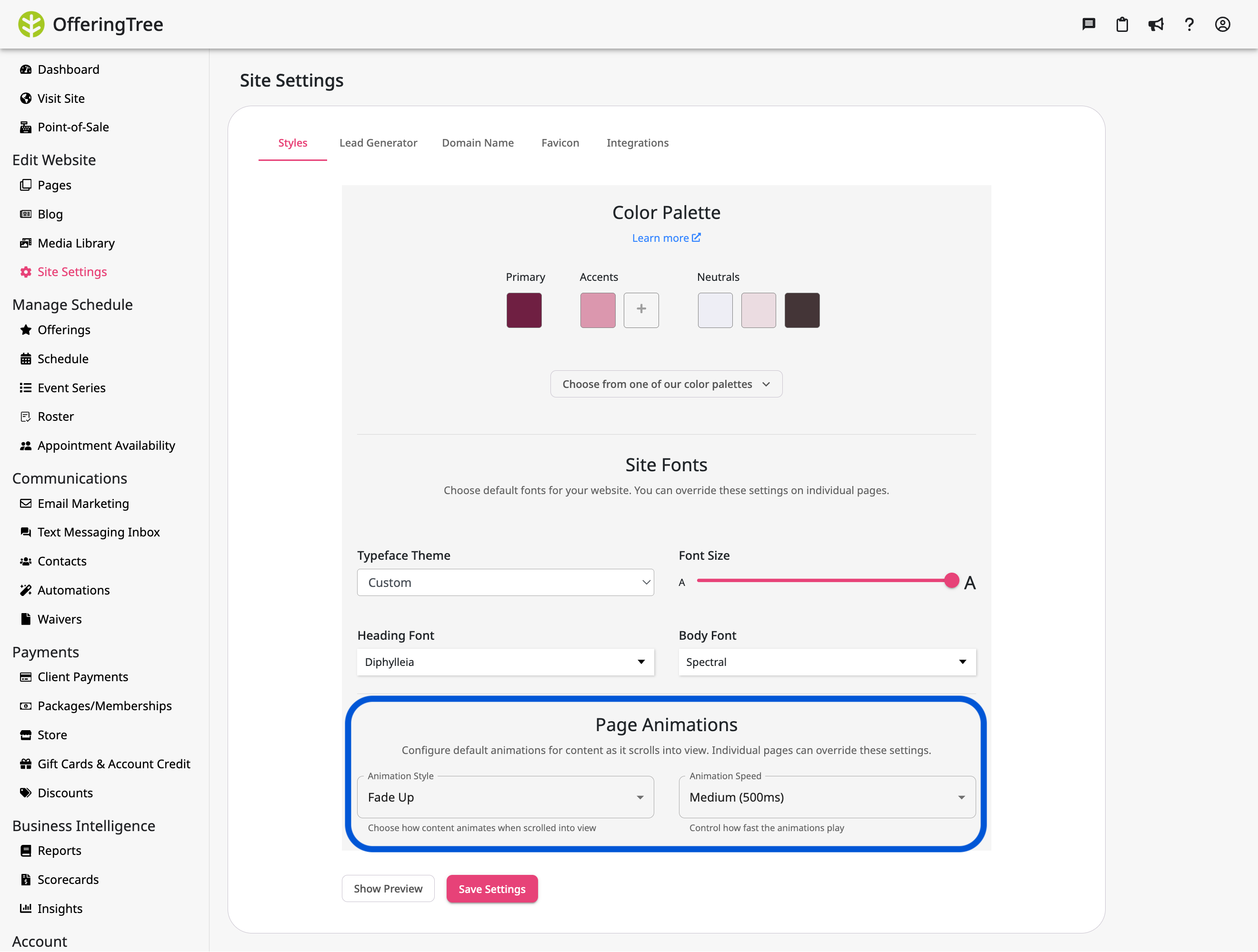1258x952 pixels.
Task: Click the Pages icon in sidebar
Action: tap(26, 185)
